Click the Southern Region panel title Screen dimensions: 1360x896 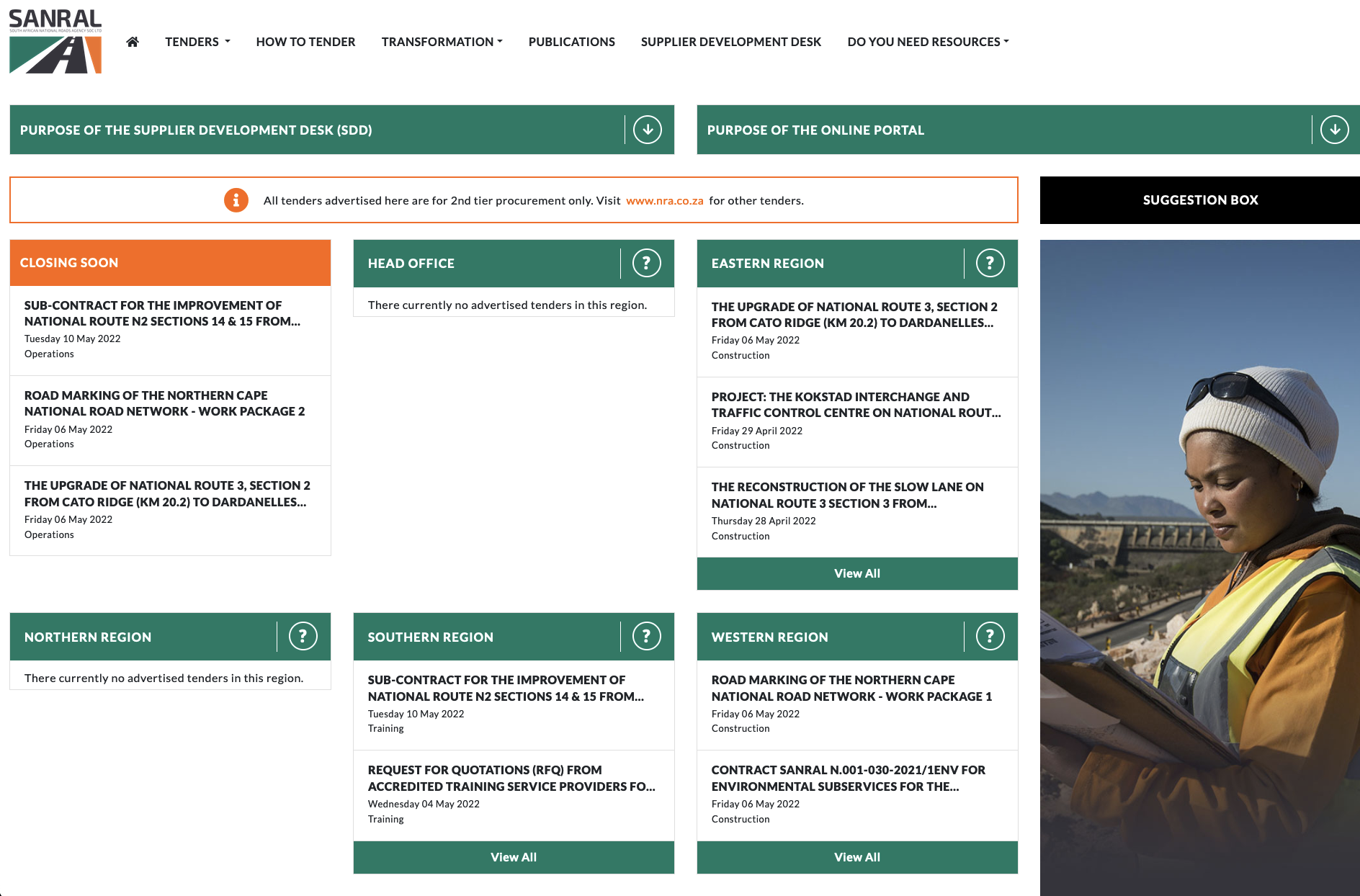[430, 637]
